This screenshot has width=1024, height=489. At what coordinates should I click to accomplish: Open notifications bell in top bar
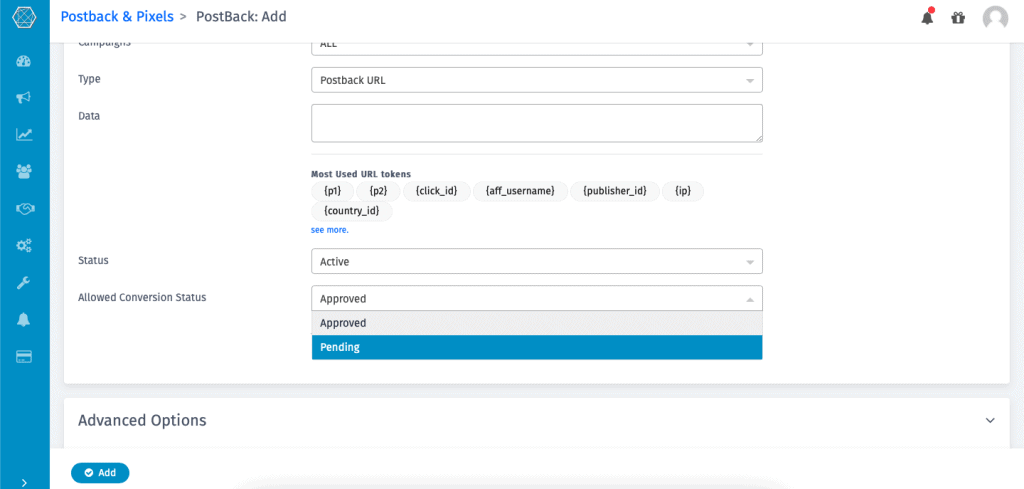(927, 17)
